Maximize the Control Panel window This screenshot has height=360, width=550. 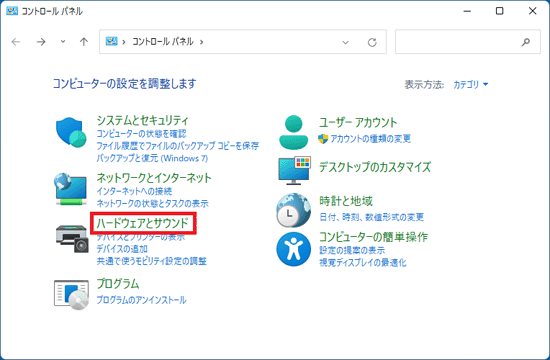tap(499, 11)
